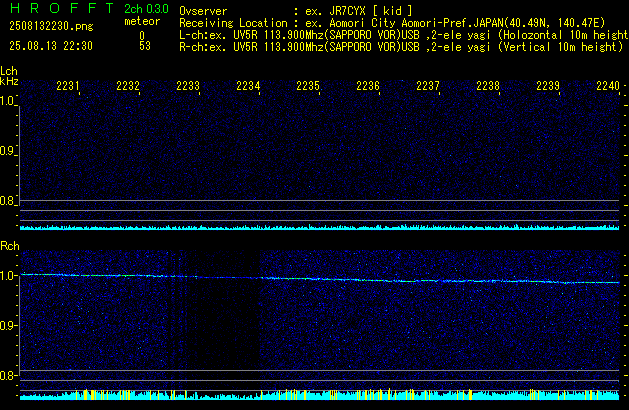The width and height of the screenshot is (629, 410).
Task: Click the 2234 time marker
Action: click(x=248, y=86)
